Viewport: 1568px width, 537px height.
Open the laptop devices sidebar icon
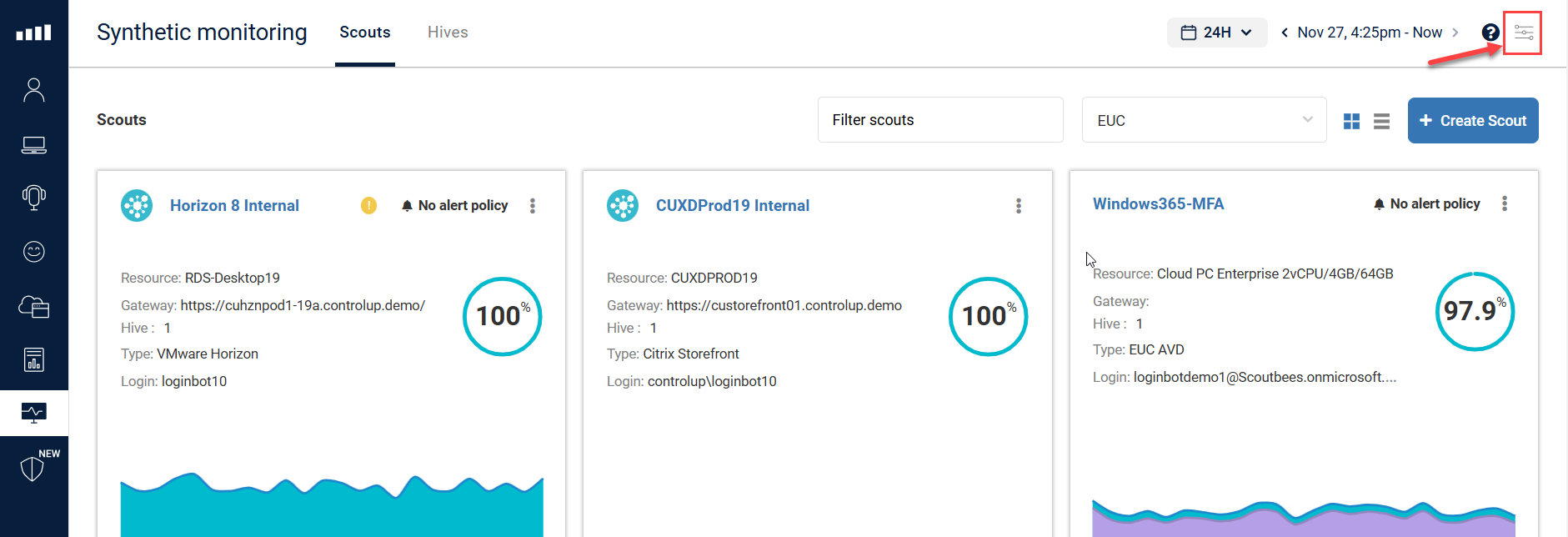(x=34, y=145)
